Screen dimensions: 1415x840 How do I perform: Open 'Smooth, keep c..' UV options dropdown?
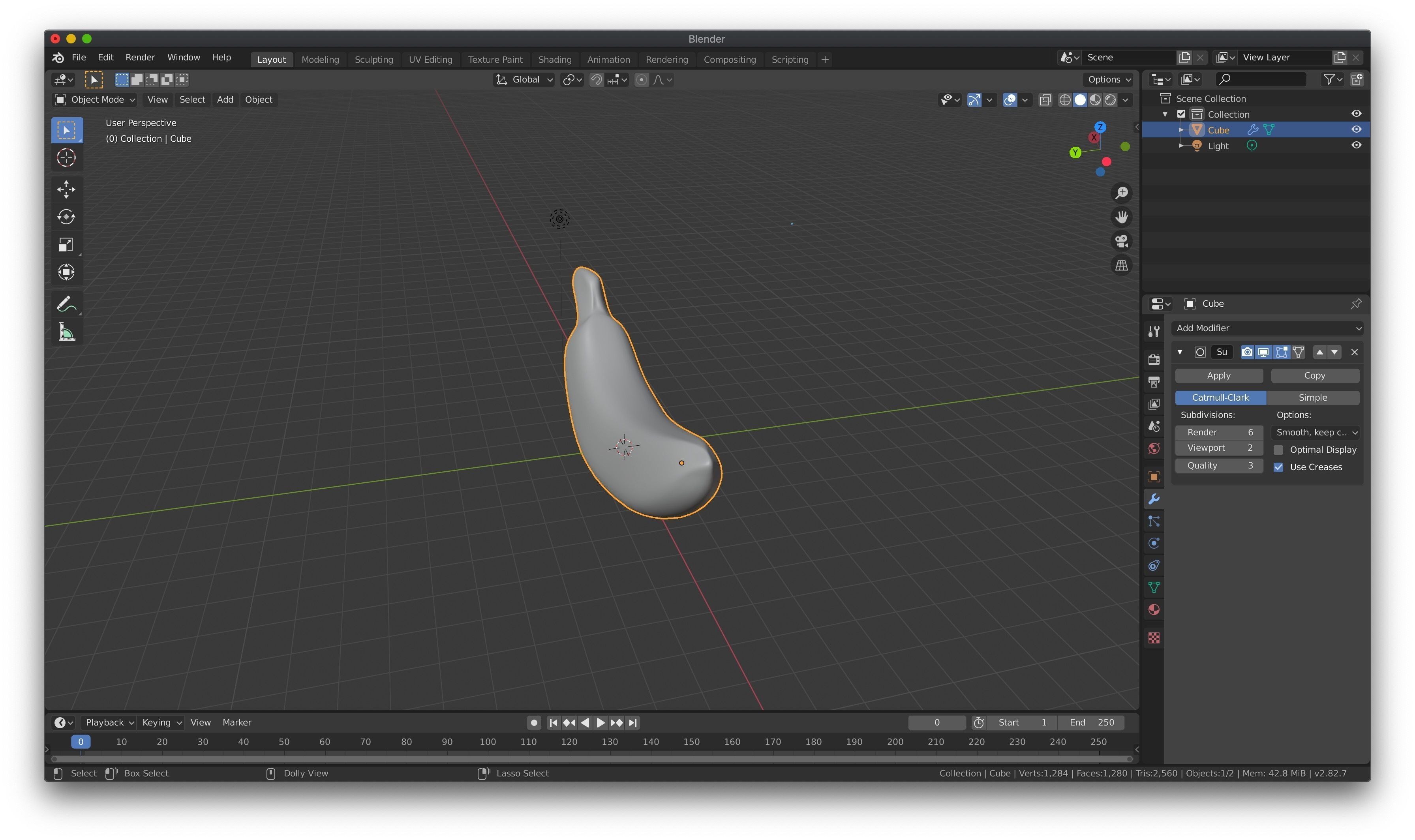pos(1316,433)
